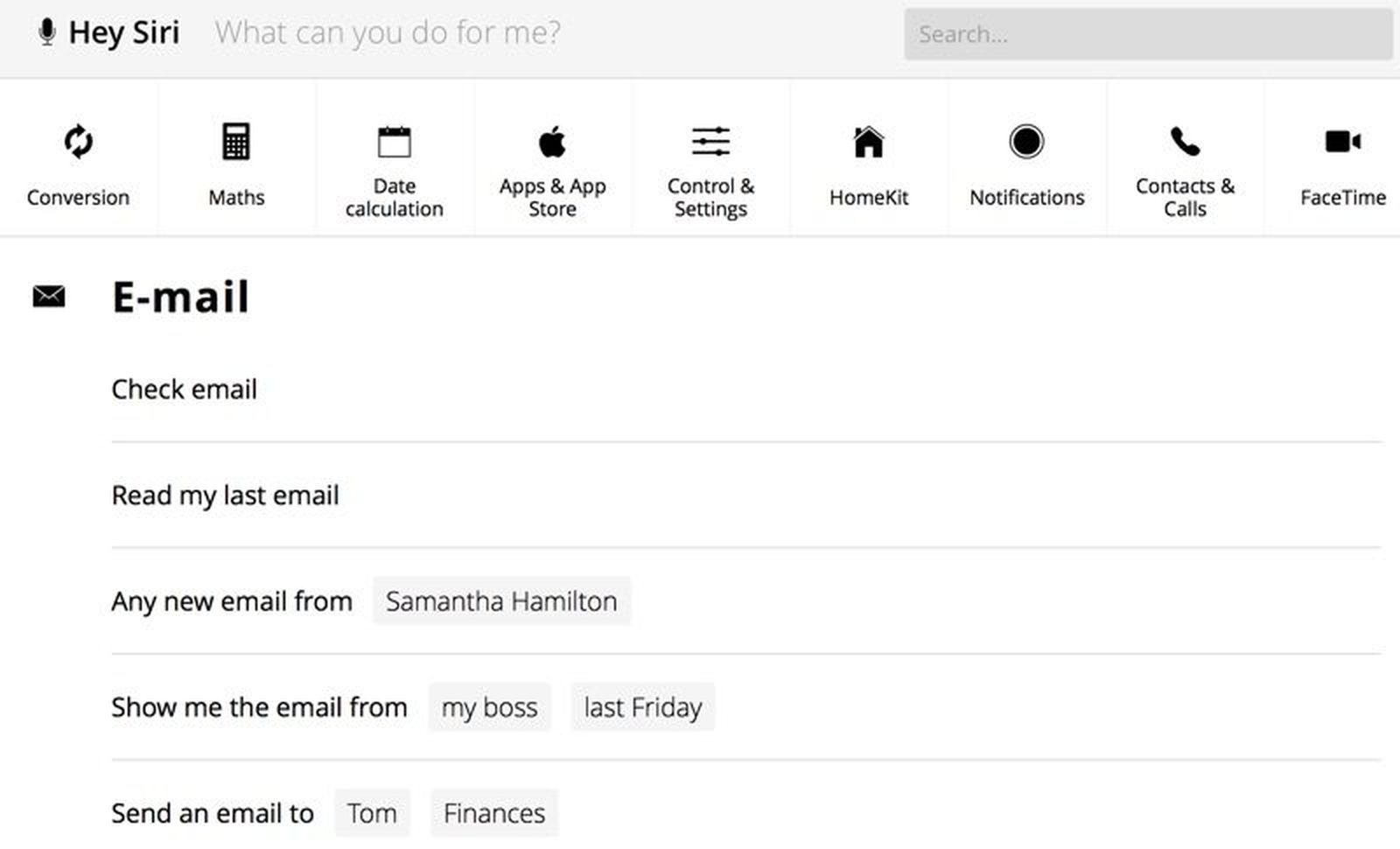The width and height of the screenshot is (1400, 849).
Task: Select the Check email command
Action: tap(184, 389)
